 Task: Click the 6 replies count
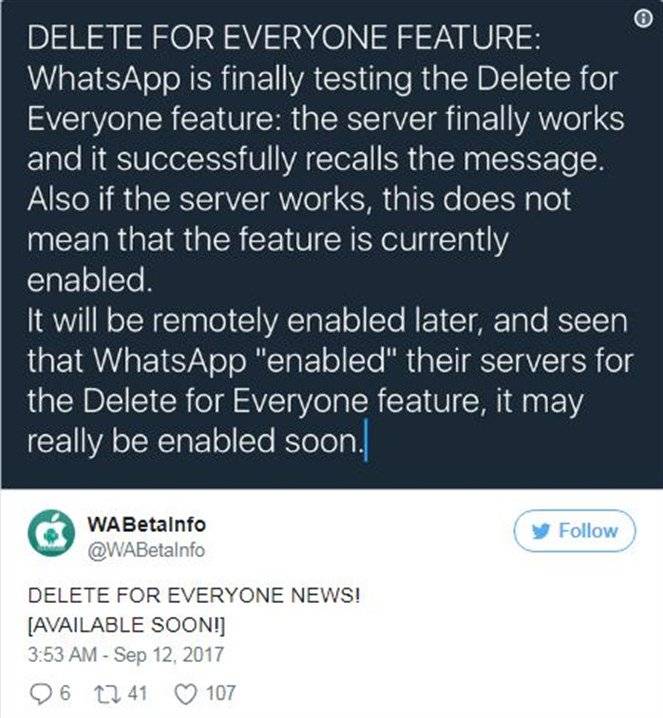[65, 693]
